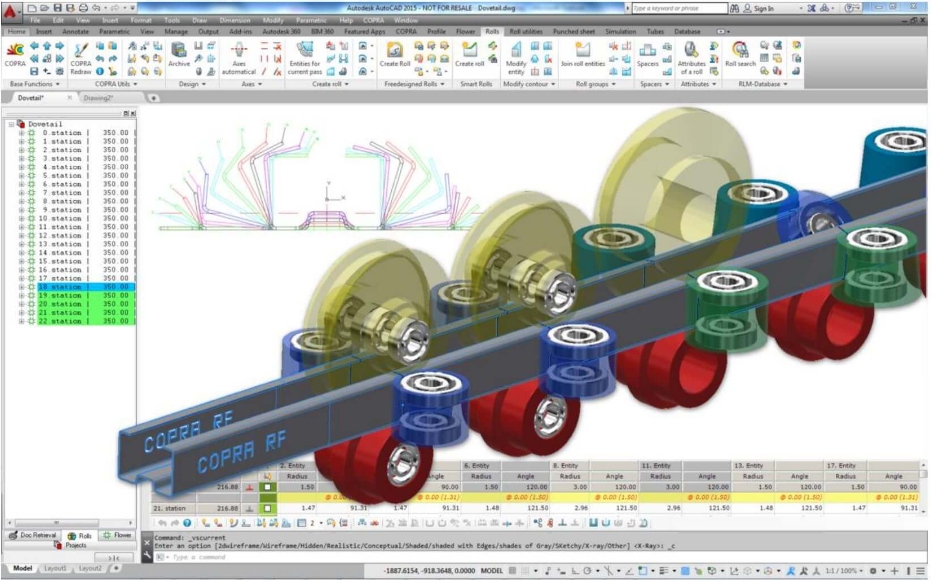
Task: Click the blue help icon in table toolbar
Action: (x=187, y=523)
